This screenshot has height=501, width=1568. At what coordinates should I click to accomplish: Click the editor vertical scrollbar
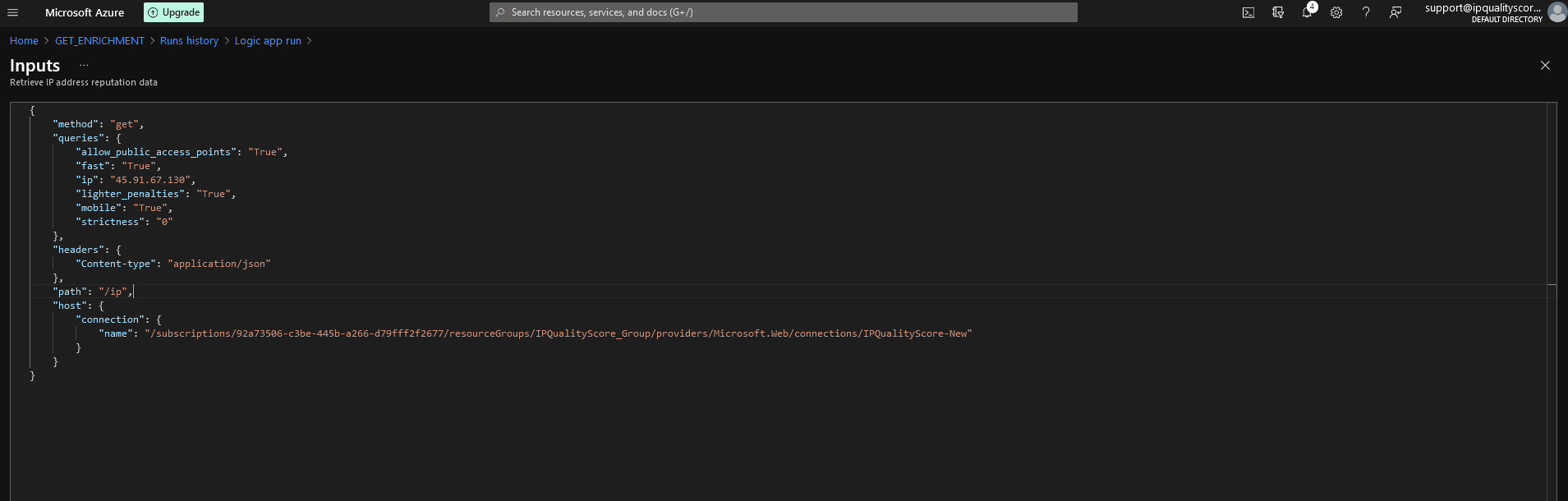tap(1552, 301)
